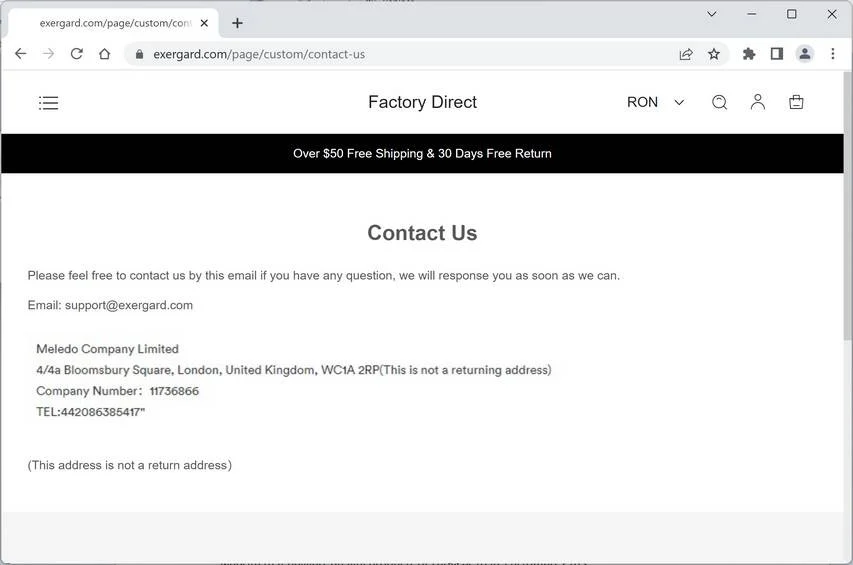Viewport: 853px width, 565px height.
Task: Expand the RON currency dropdown
Action: click(656, 102)
